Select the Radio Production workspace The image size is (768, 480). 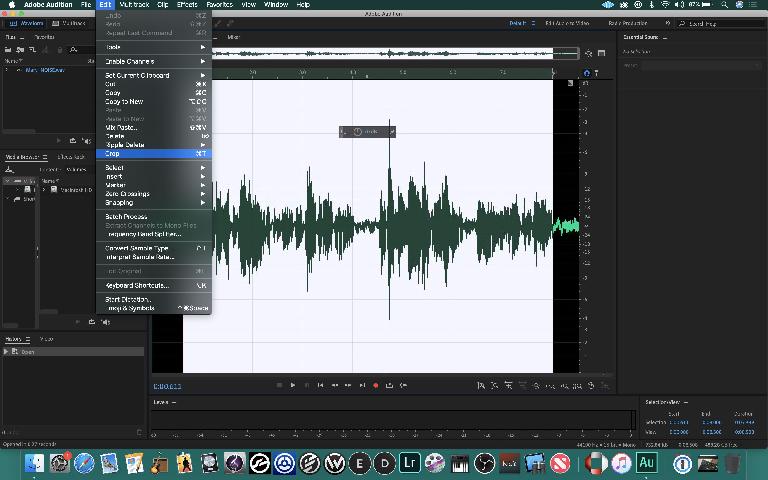pos(627,23)
